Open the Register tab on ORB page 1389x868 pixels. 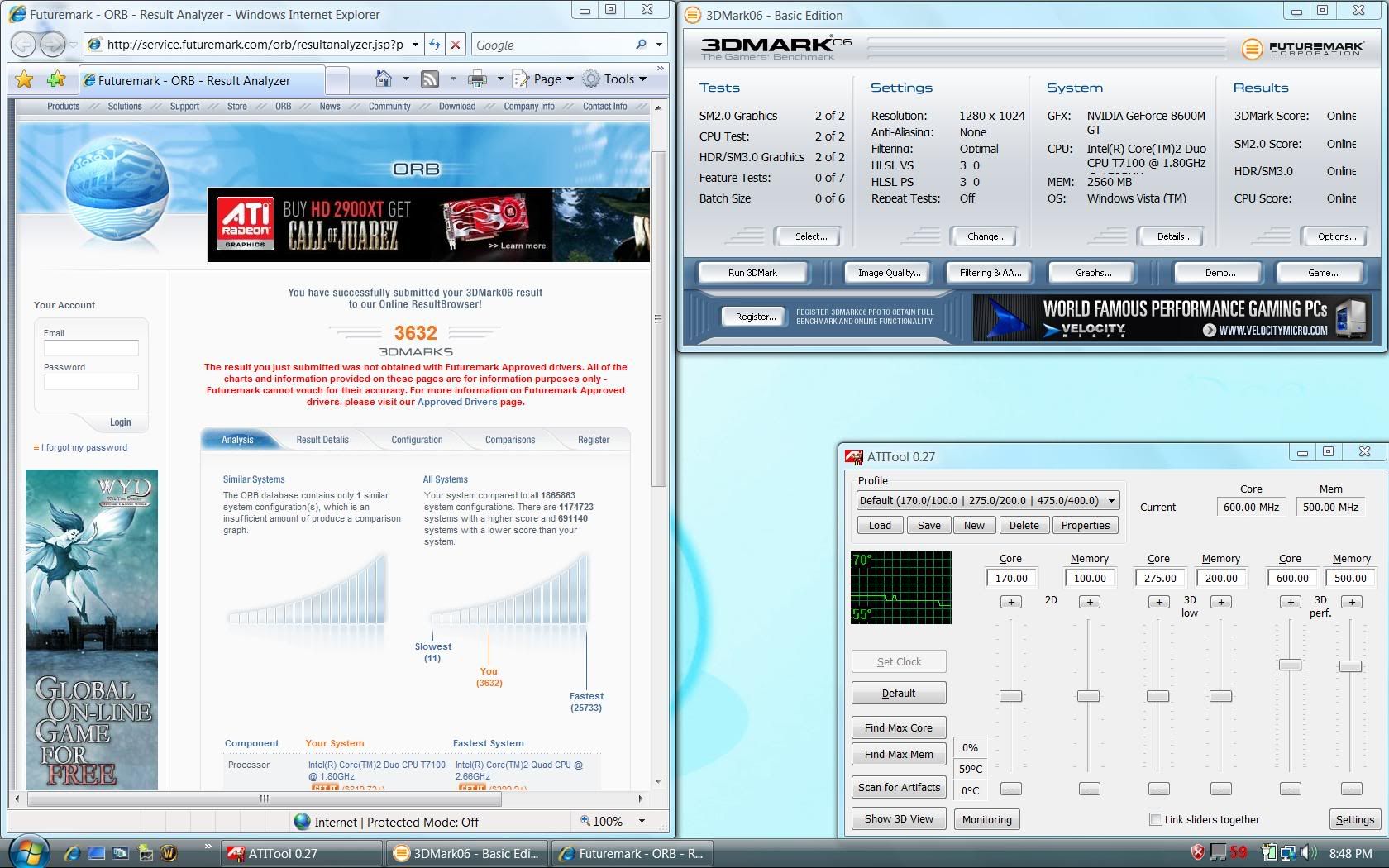click(x=594, y=440)
